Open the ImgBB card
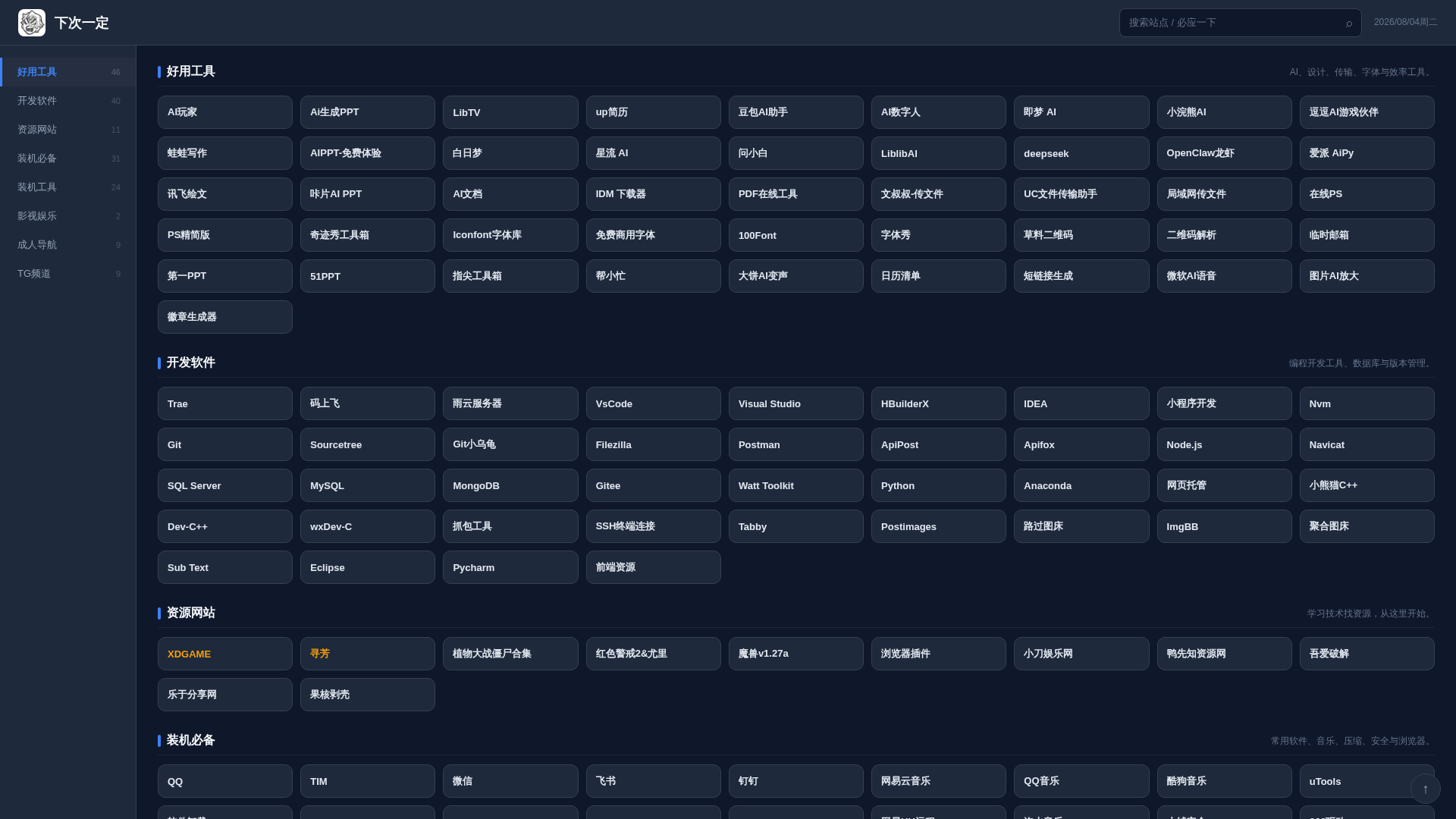The height and width of the screenshot is (819, 1456). click(1225, 526)
